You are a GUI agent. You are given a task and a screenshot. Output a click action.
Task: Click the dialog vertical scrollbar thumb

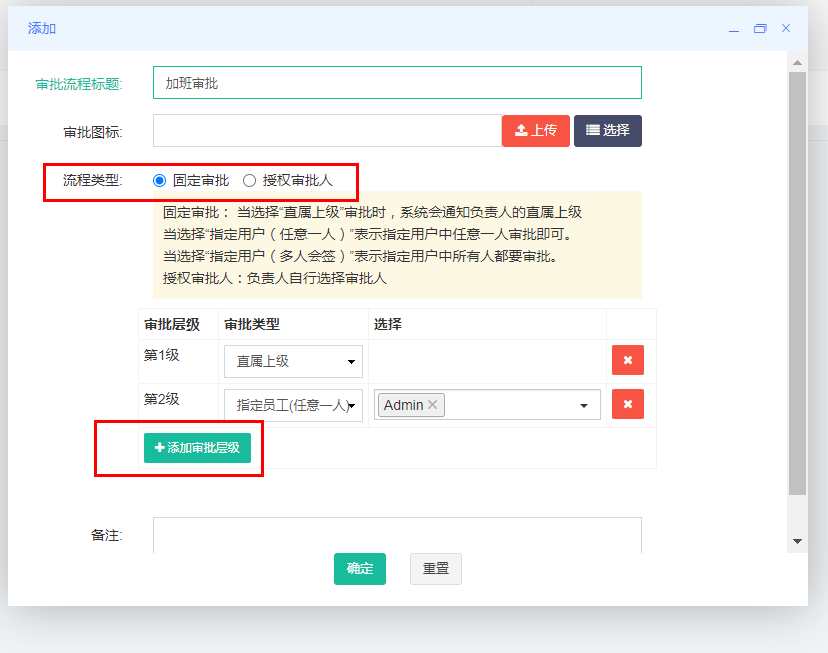point(797,283)
